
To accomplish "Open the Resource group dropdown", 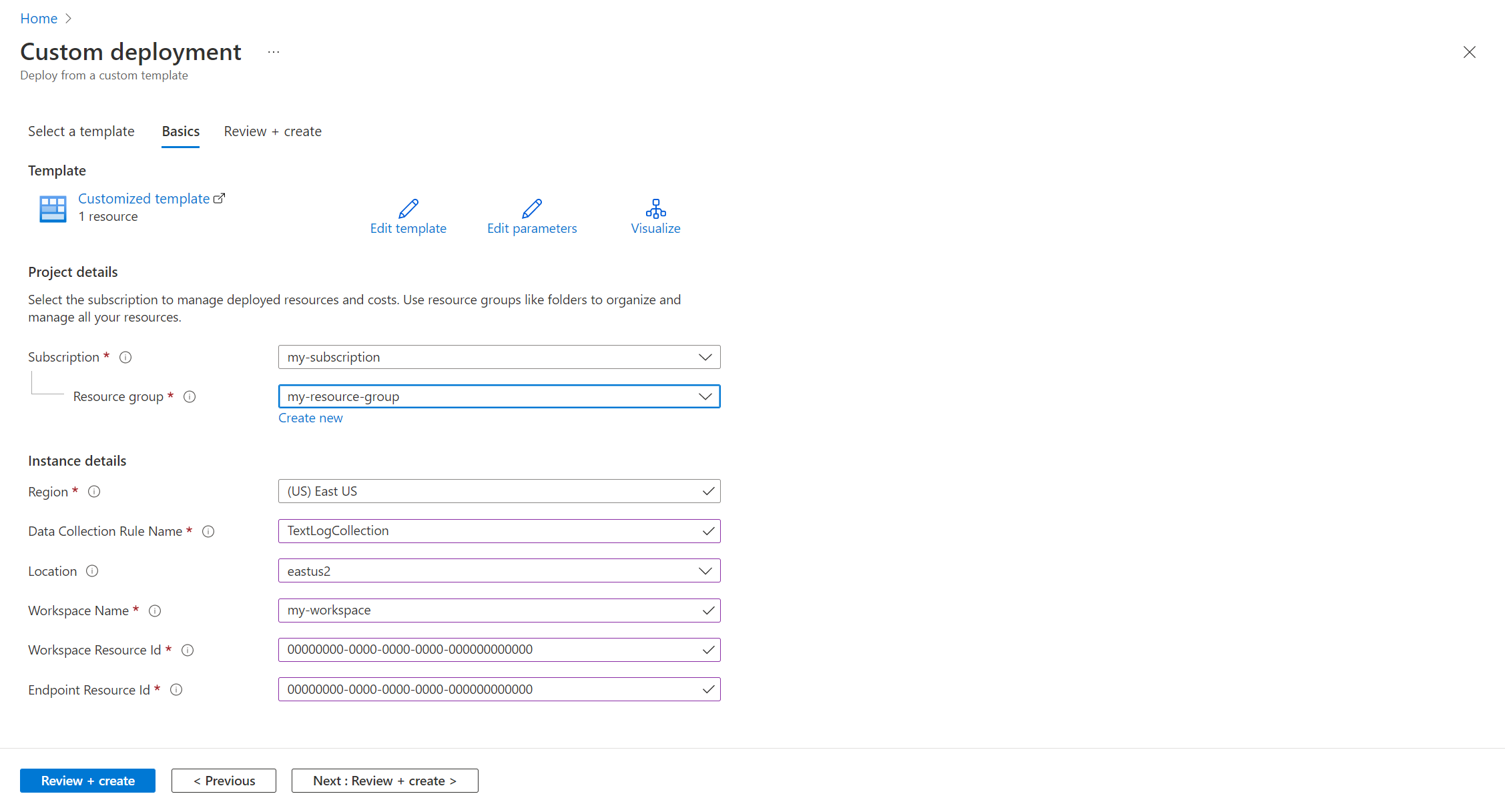I will click(x=499, y=396).
